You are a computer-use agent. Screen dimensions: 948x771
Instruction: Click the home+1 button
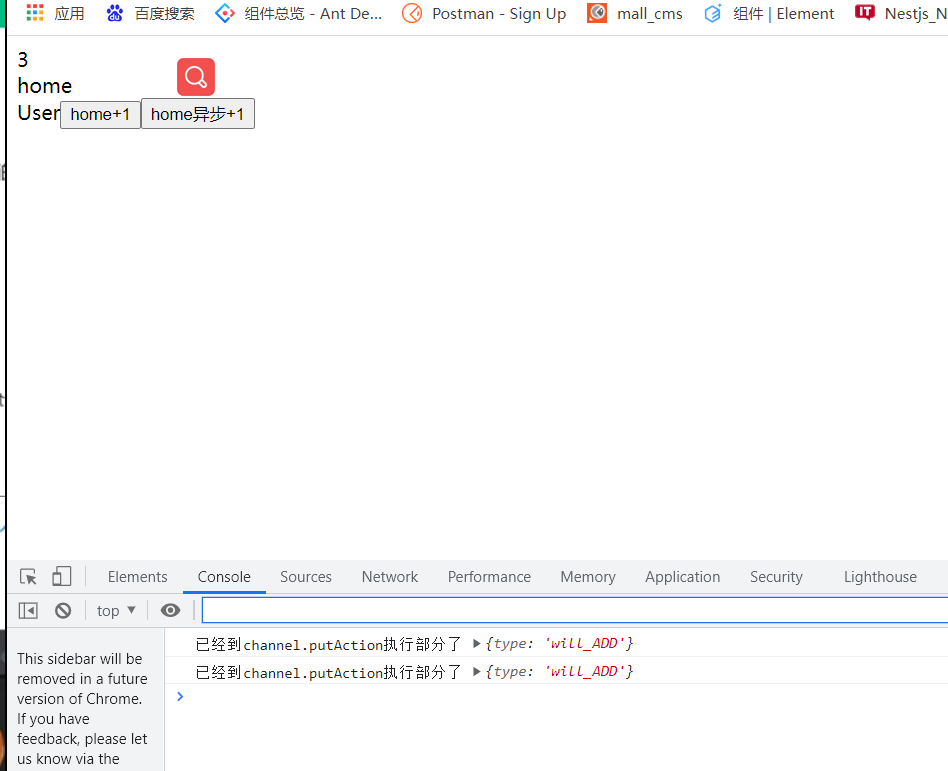[x=100, y=114]
